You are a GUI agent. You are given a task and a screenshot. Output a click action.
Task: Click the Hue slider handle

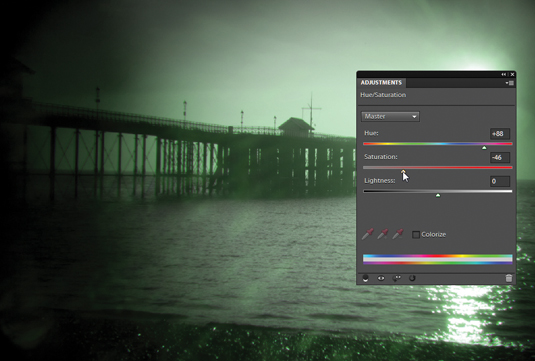pos(484,148)
